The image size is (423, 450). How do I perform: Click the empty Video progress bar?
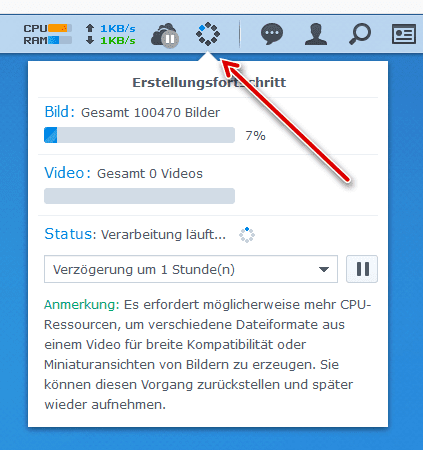click(139, 196)
